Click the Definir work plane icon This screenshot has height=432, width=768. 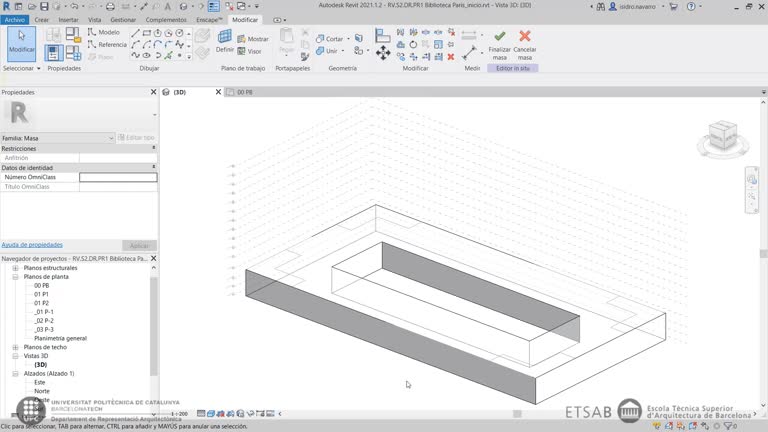[225, 42]
